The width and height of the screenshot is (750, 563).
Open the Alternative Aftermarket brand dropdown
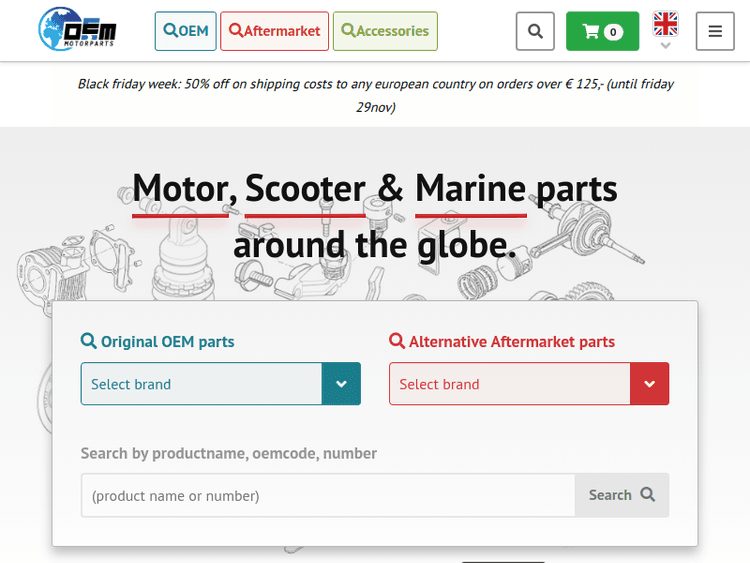(529, 384)
